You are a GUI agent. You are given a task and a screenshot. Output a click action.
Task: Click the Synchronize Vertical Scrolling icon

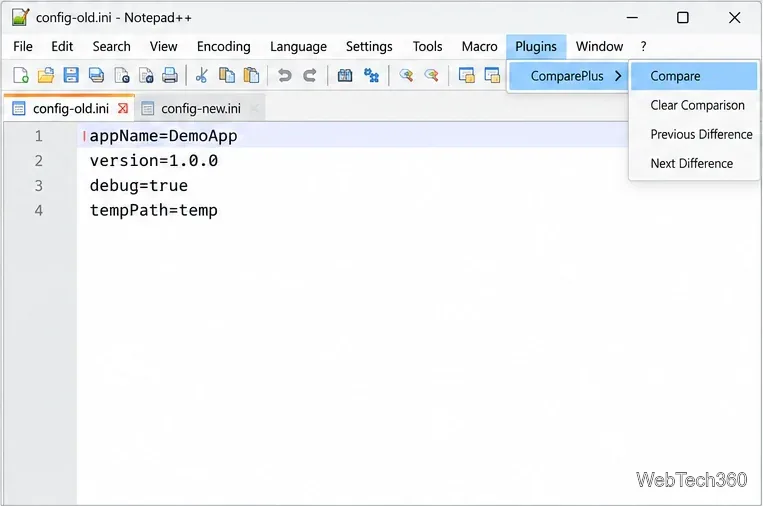click(x=467, y=75)
